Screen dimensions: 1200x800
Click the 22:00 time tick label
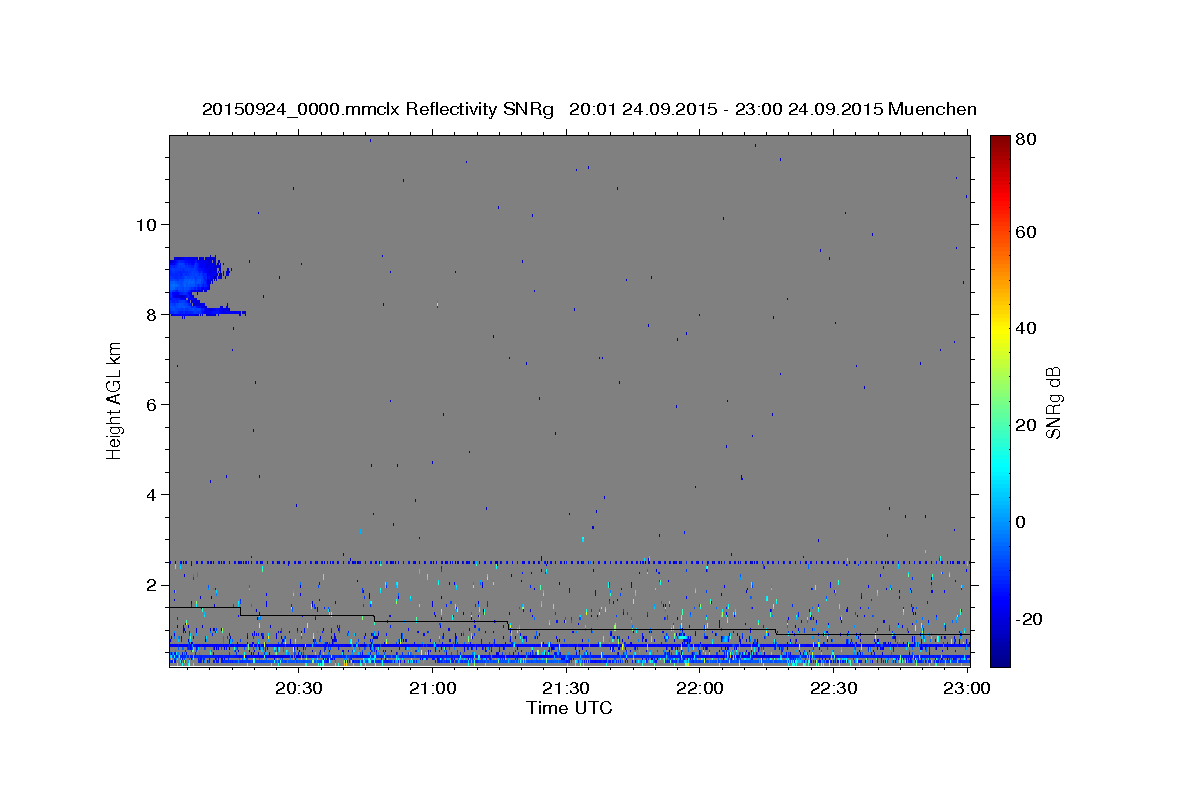tap(700, 688)
